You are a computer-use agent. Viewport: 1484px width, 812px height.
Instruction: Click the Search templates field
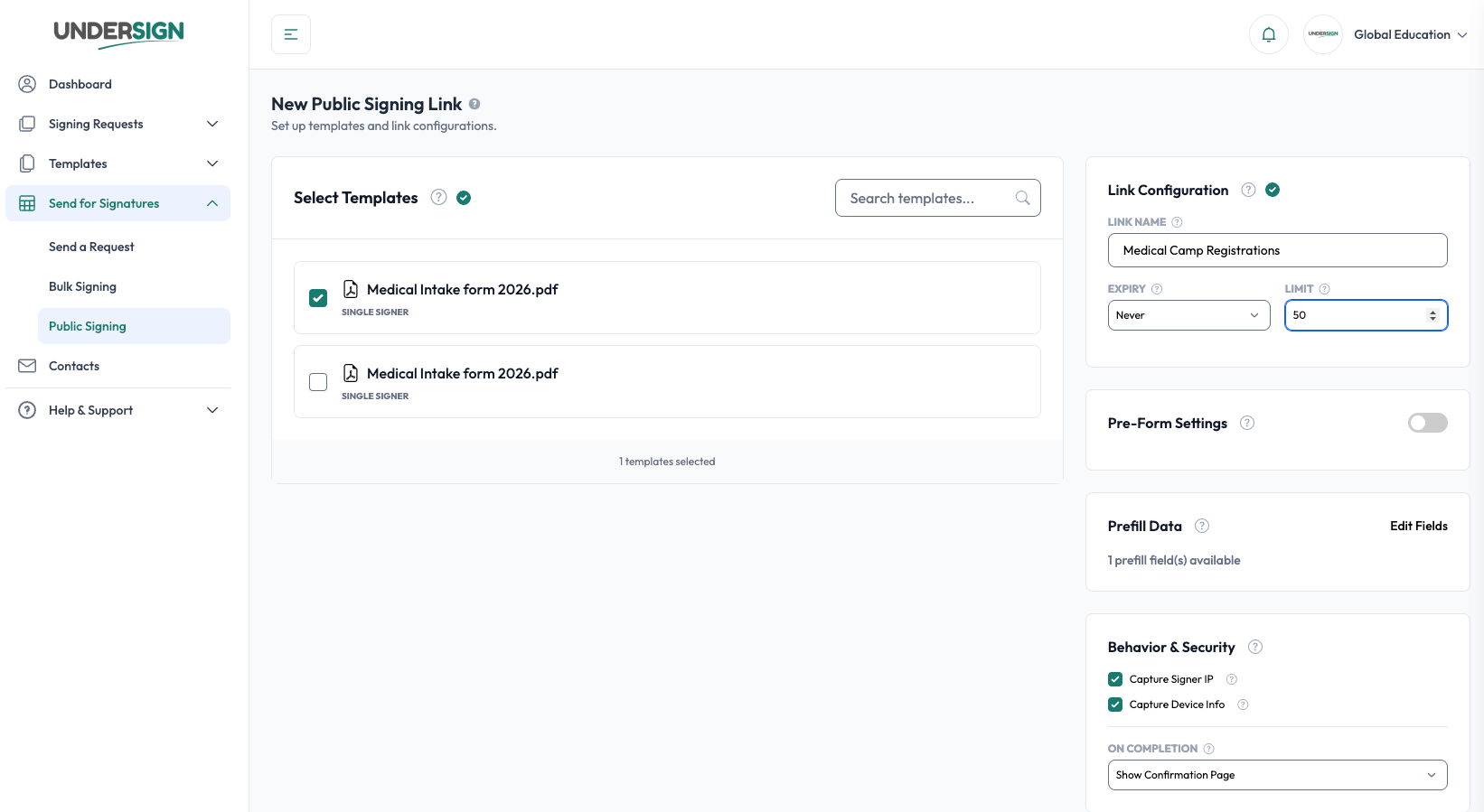[x=938, y=198]
